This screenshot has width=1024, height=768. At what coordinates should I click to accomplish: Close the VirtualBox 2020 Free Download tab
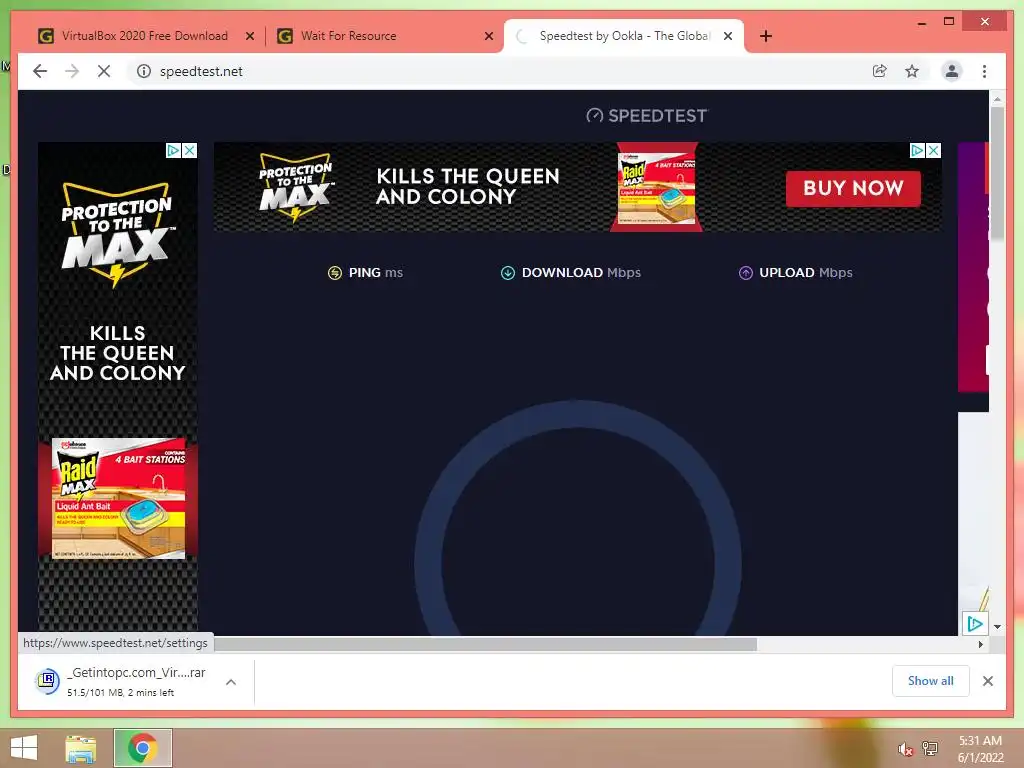click(249, 37)
